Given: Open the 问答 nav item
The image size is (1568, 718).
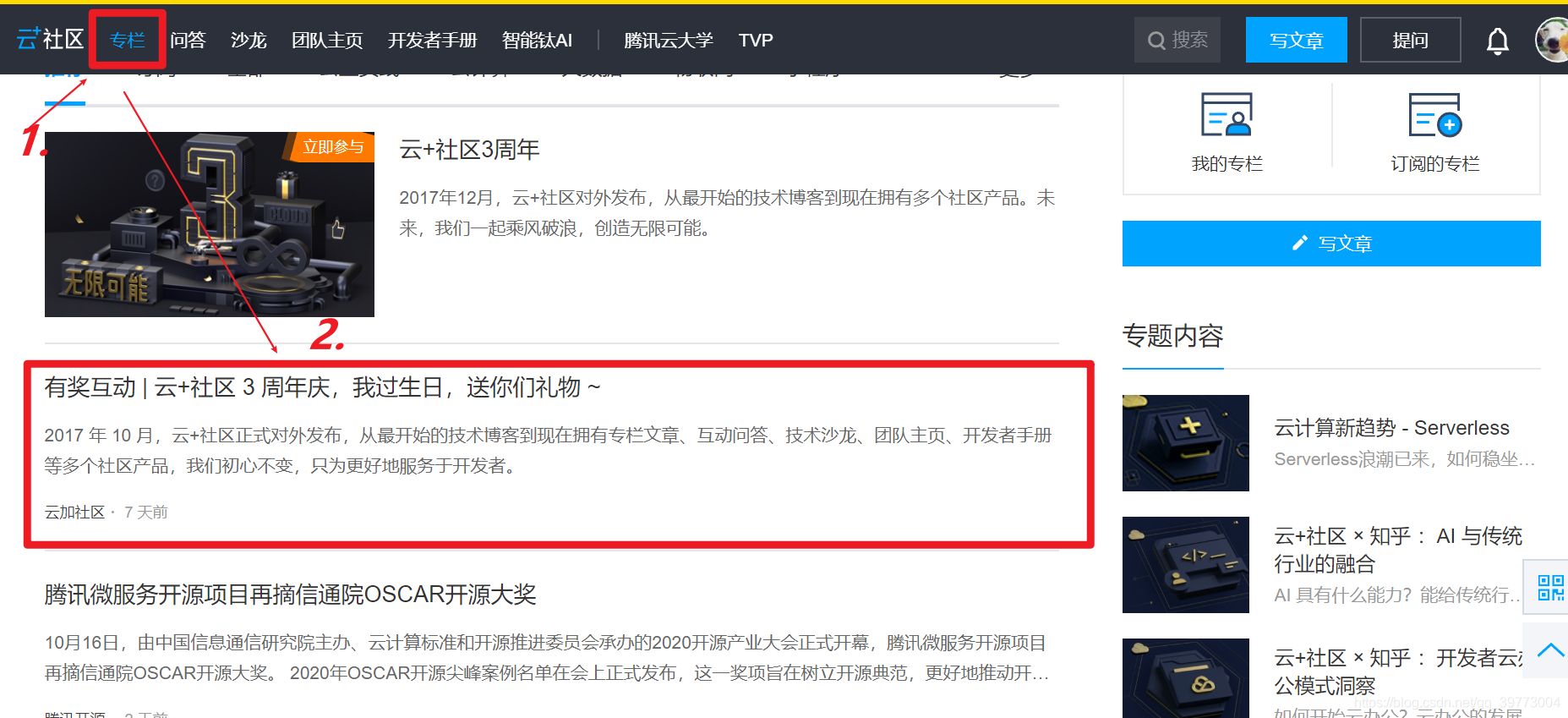Looking at the screenshot, I should (x=188, y=40).
